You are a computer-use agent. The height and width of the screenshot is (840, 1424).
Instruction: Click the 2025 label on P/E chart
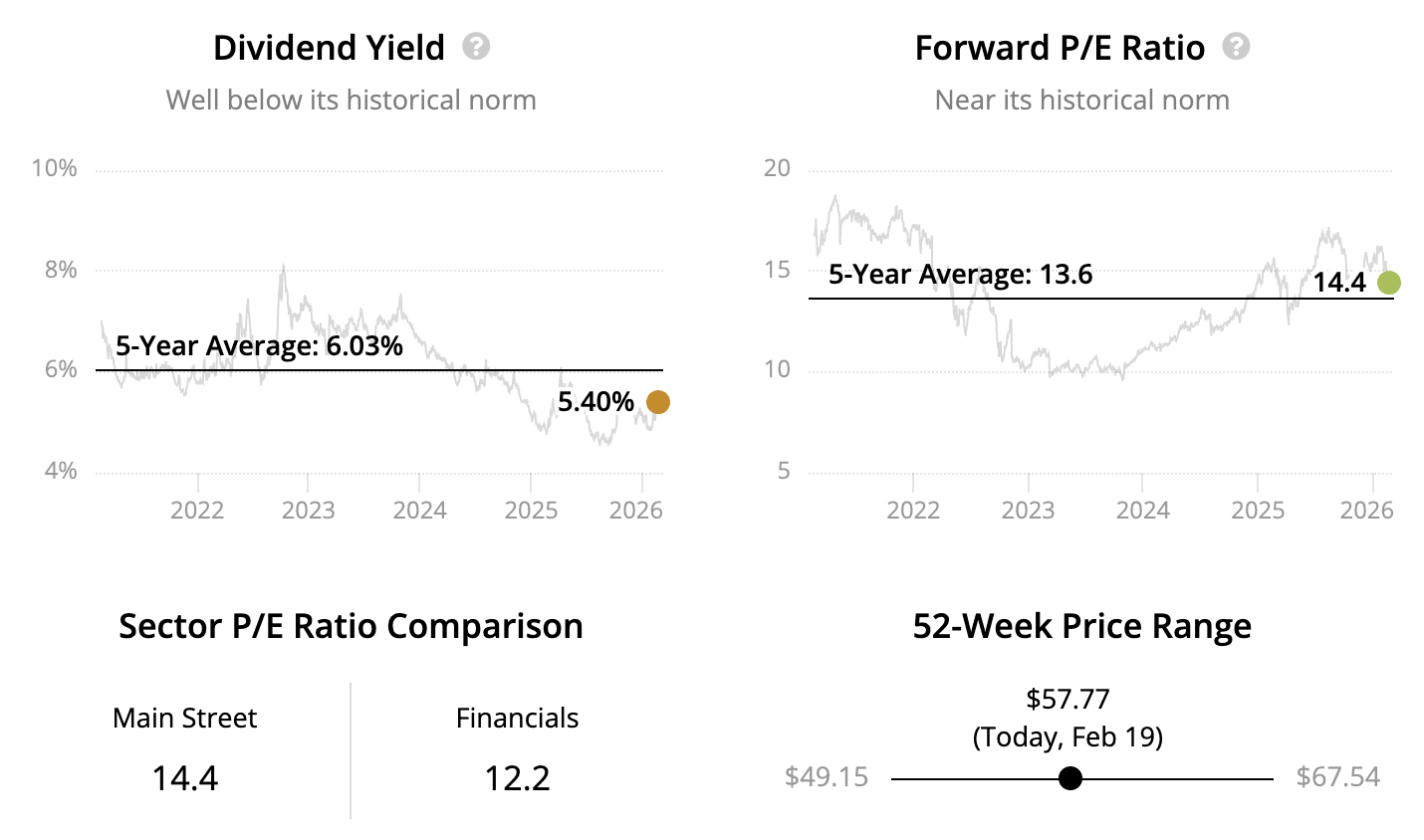coord(1258,511)
